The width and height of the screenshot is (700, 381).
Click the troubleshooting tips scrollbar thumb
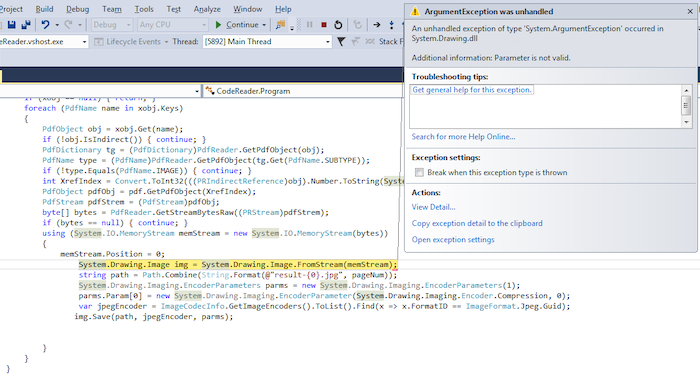point(687,105)
